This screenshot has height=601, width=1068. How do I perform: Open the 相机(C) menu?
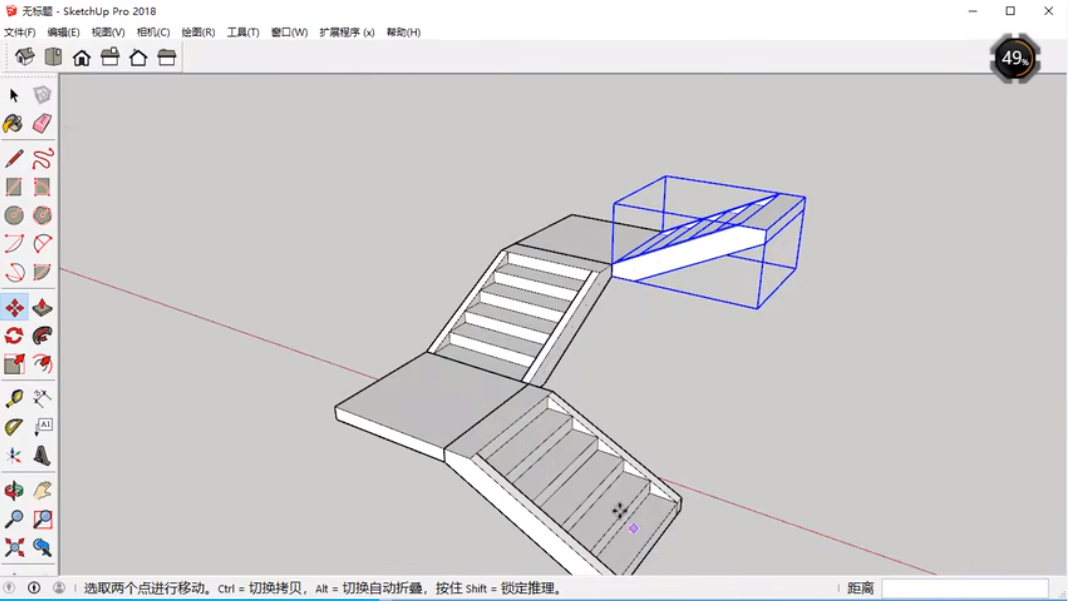[153, 32]
